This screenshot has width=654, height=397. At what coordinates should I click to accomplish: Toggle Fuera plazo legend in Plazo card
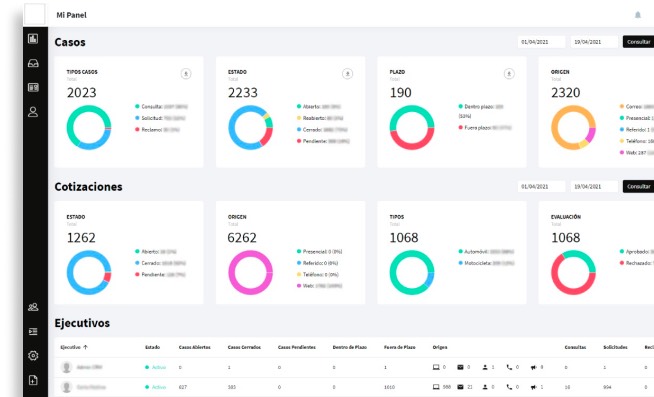(485, 128)
